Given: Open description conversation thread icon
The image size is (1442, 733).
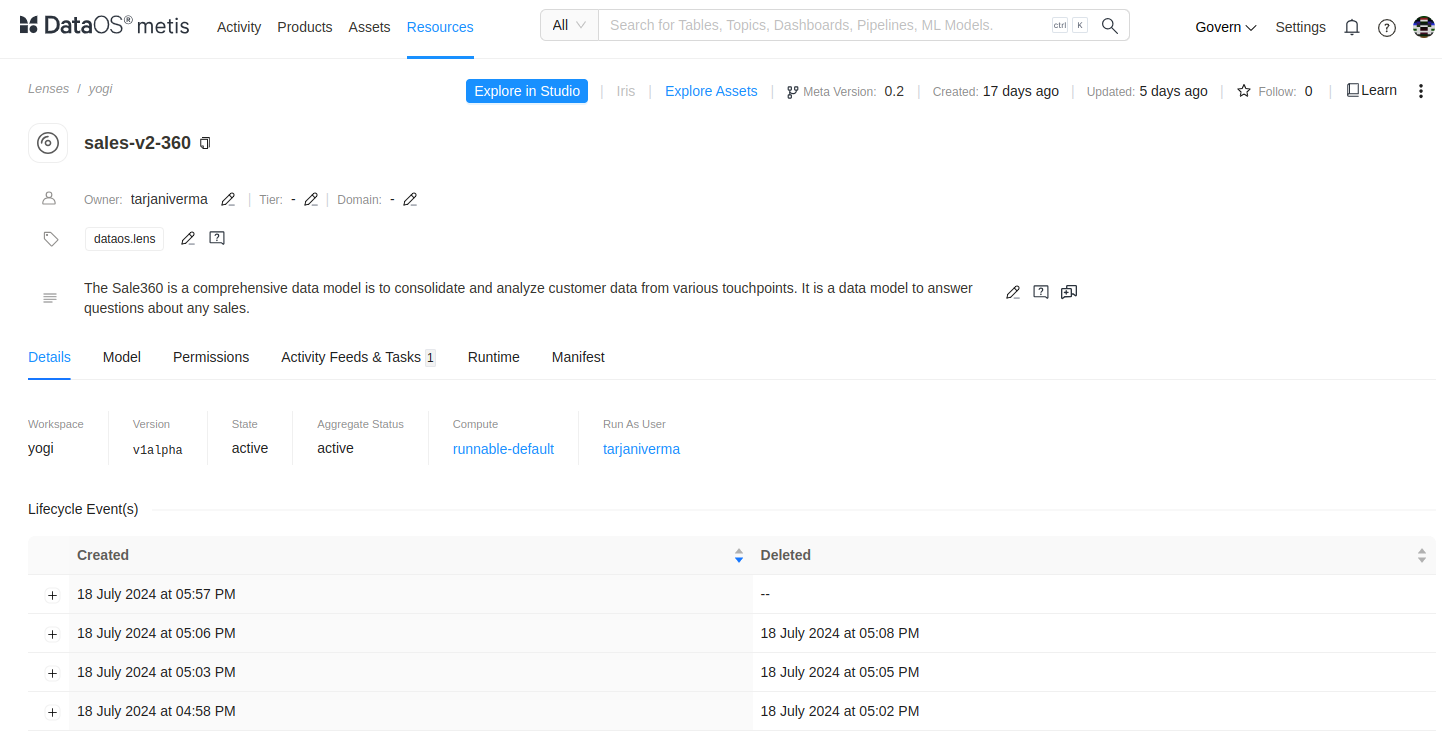Looking at the screenshot, I should (1069, 292).
